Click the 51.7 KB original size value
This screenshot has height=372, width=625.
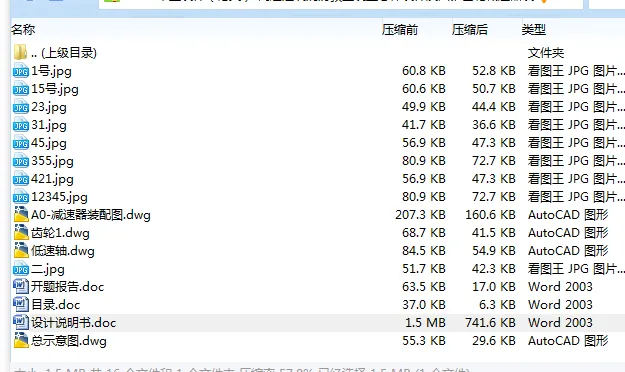pyautogui.click(x=424, y=268)
